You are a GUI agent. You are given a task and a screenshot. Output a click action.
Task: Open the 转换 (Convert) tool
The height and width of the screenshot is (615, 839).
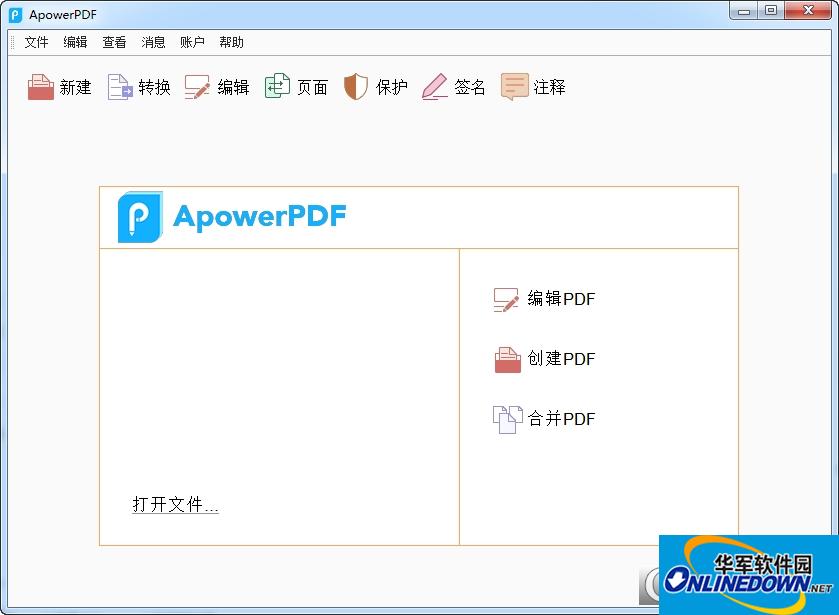pyautogui.click(x=122, y=87)
